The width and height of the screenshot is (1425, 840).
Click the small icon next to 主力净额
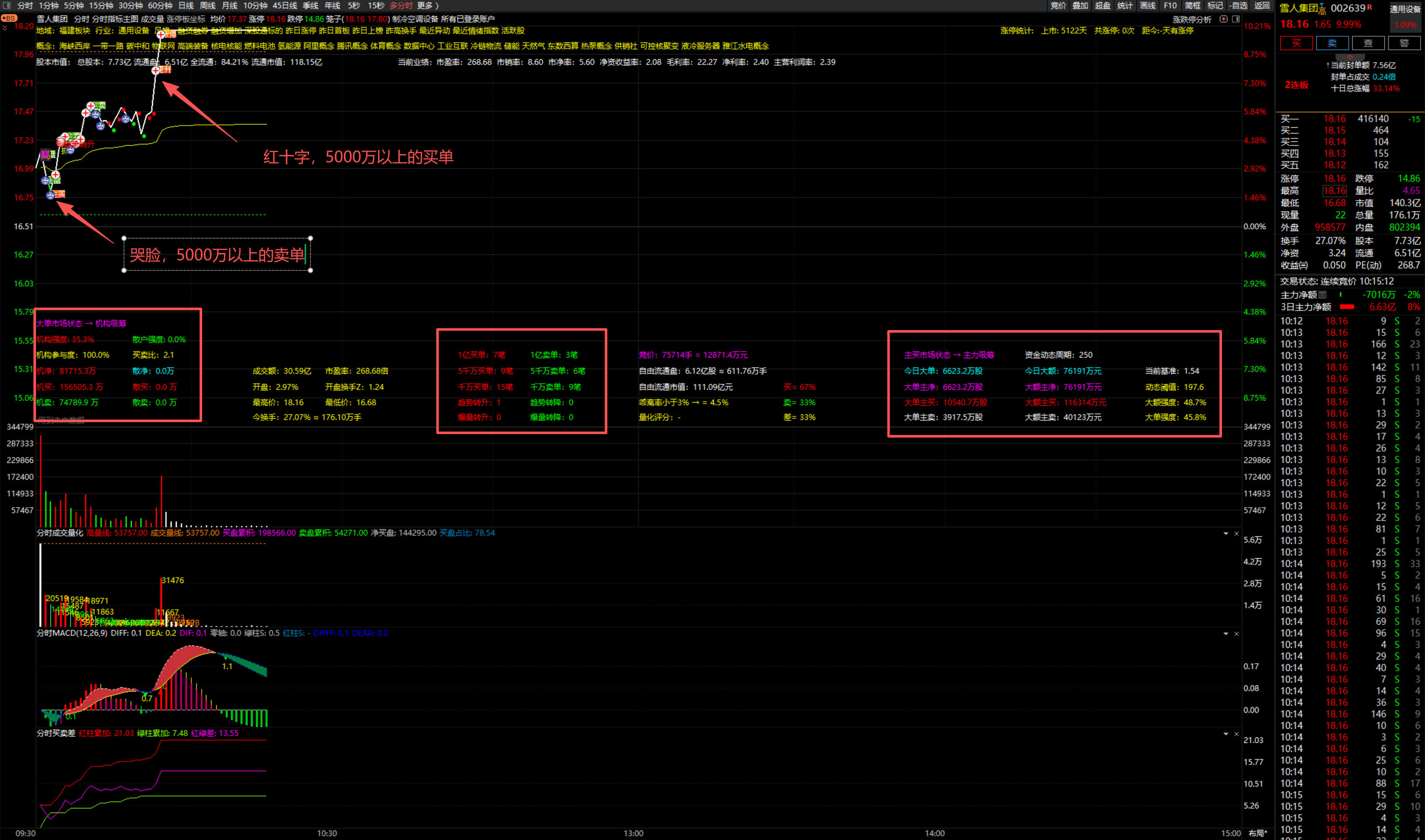(x=1323, y=295)
